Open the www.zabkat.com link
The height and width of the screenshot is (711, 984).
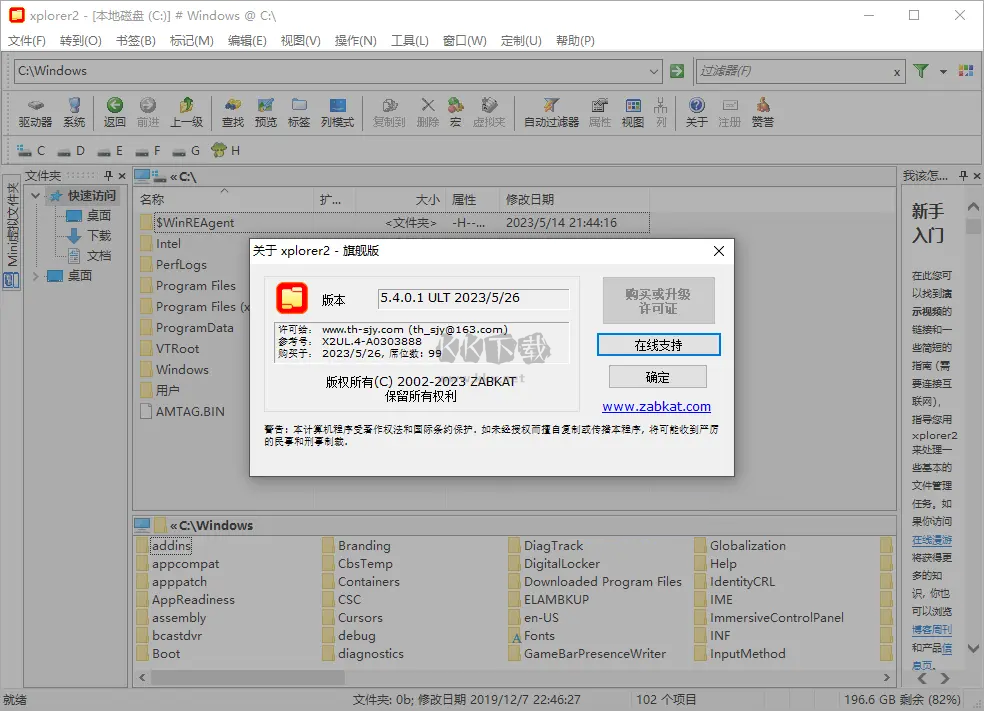(x=657, y=406)
